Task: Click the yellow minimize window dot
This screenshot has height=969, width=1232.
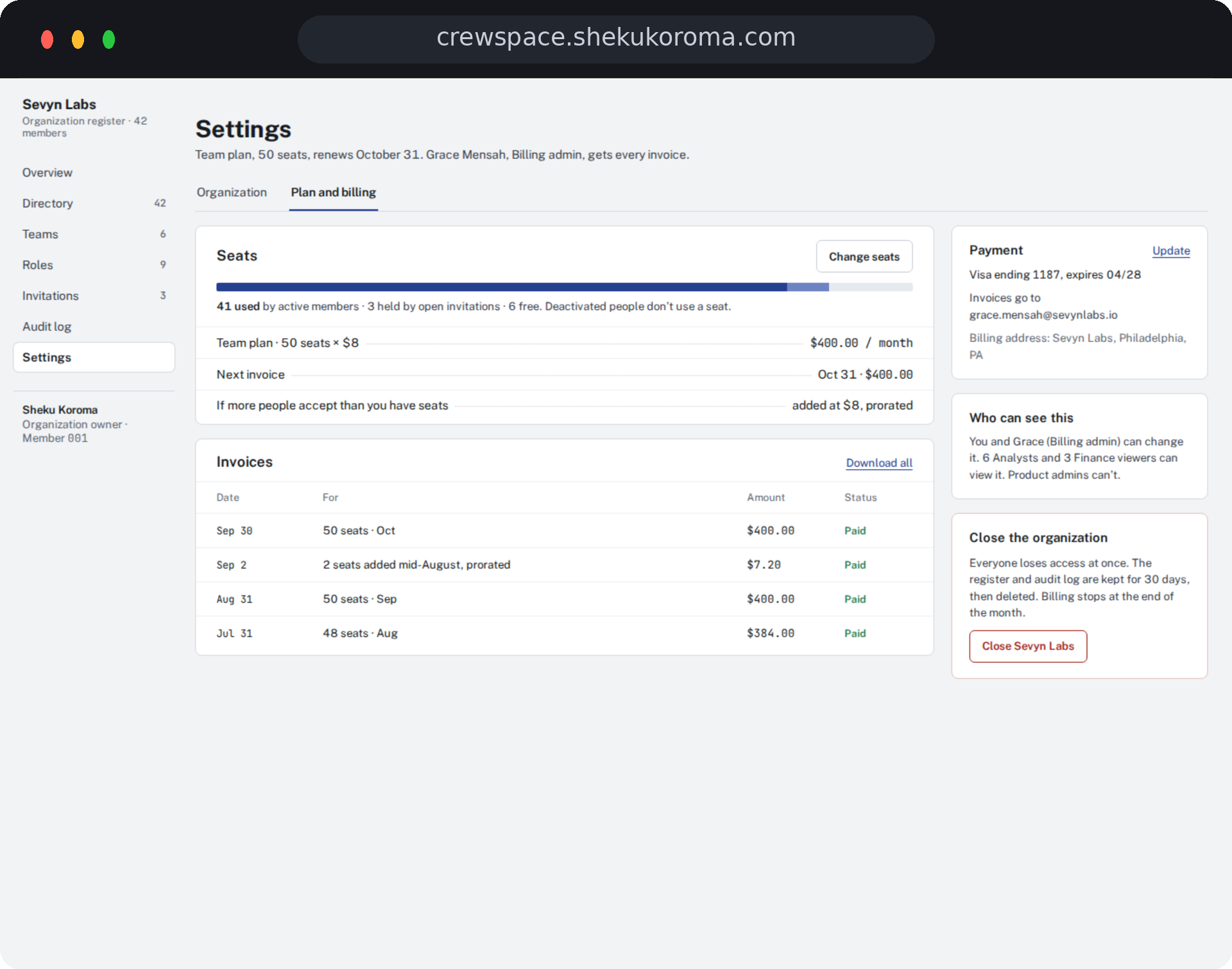Action: (x=78, y=39)
